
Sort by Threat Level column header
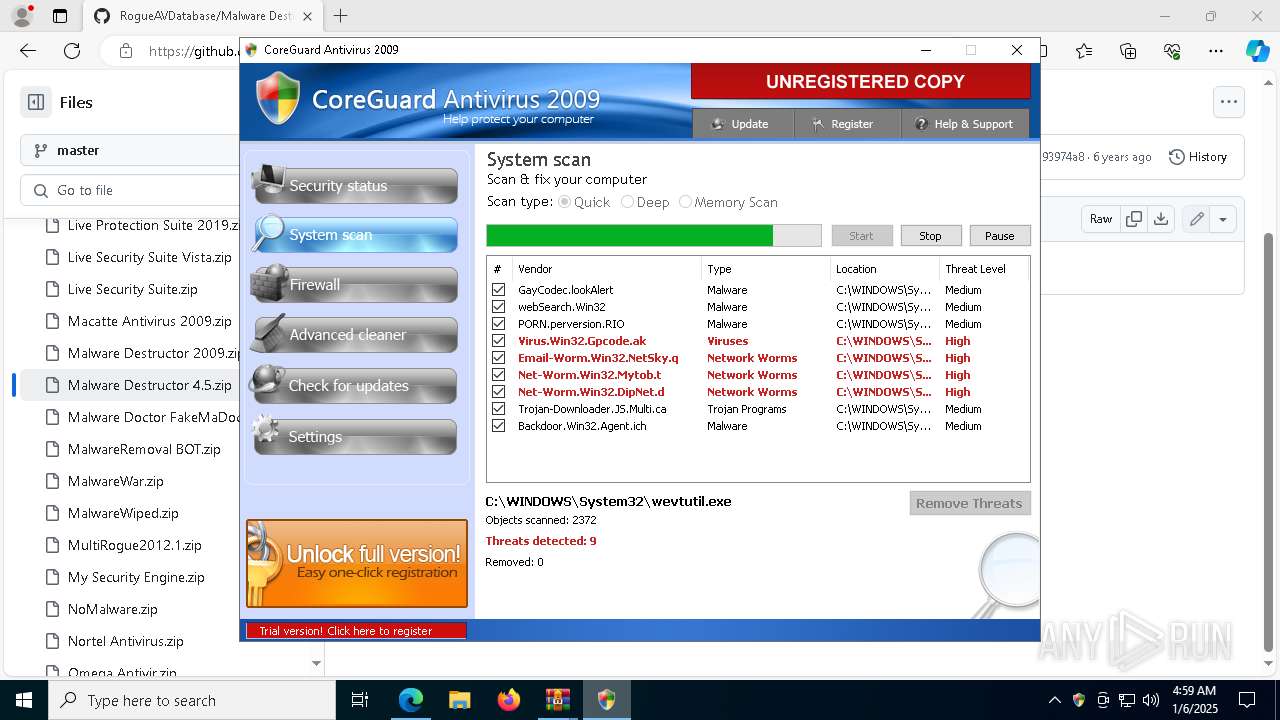point(984,269)
